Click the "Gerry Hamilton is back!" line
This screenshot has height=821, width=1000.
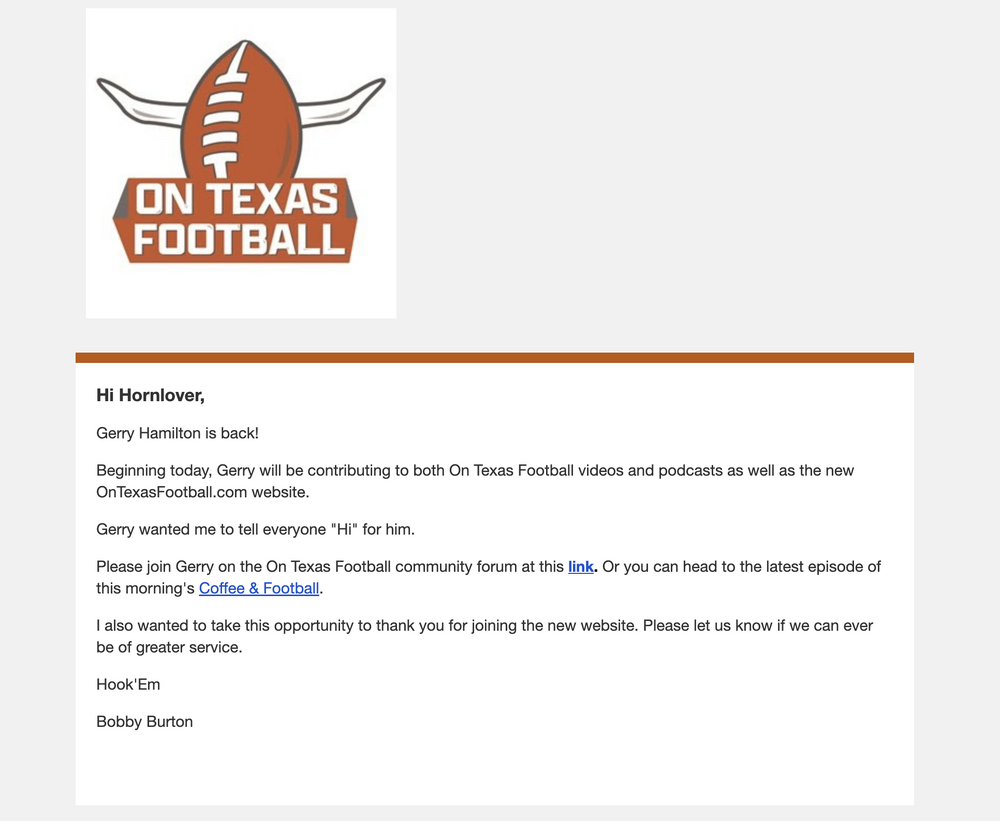177,434
